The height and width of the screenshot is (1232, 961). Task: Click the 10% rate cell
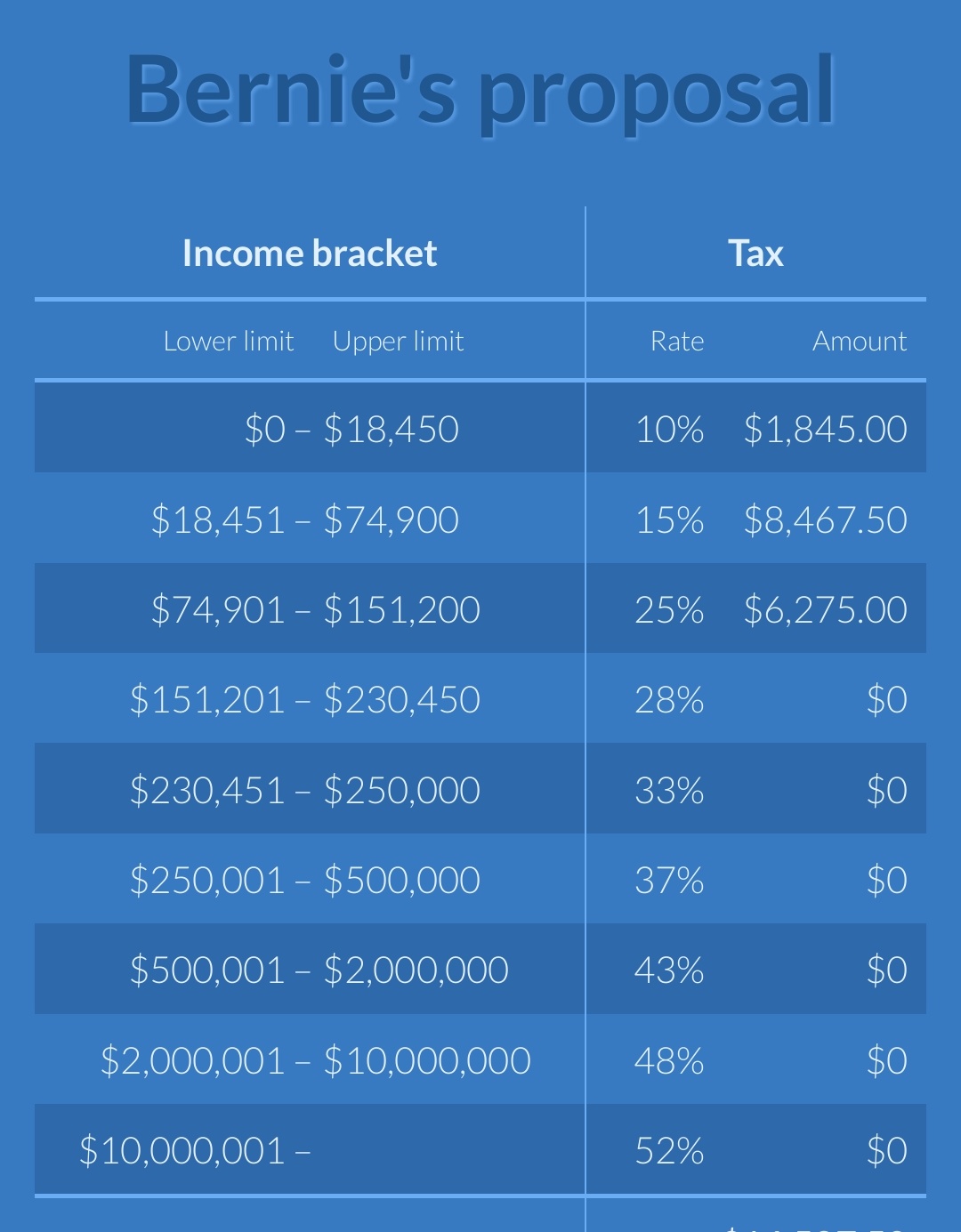(x=669, y=430)
